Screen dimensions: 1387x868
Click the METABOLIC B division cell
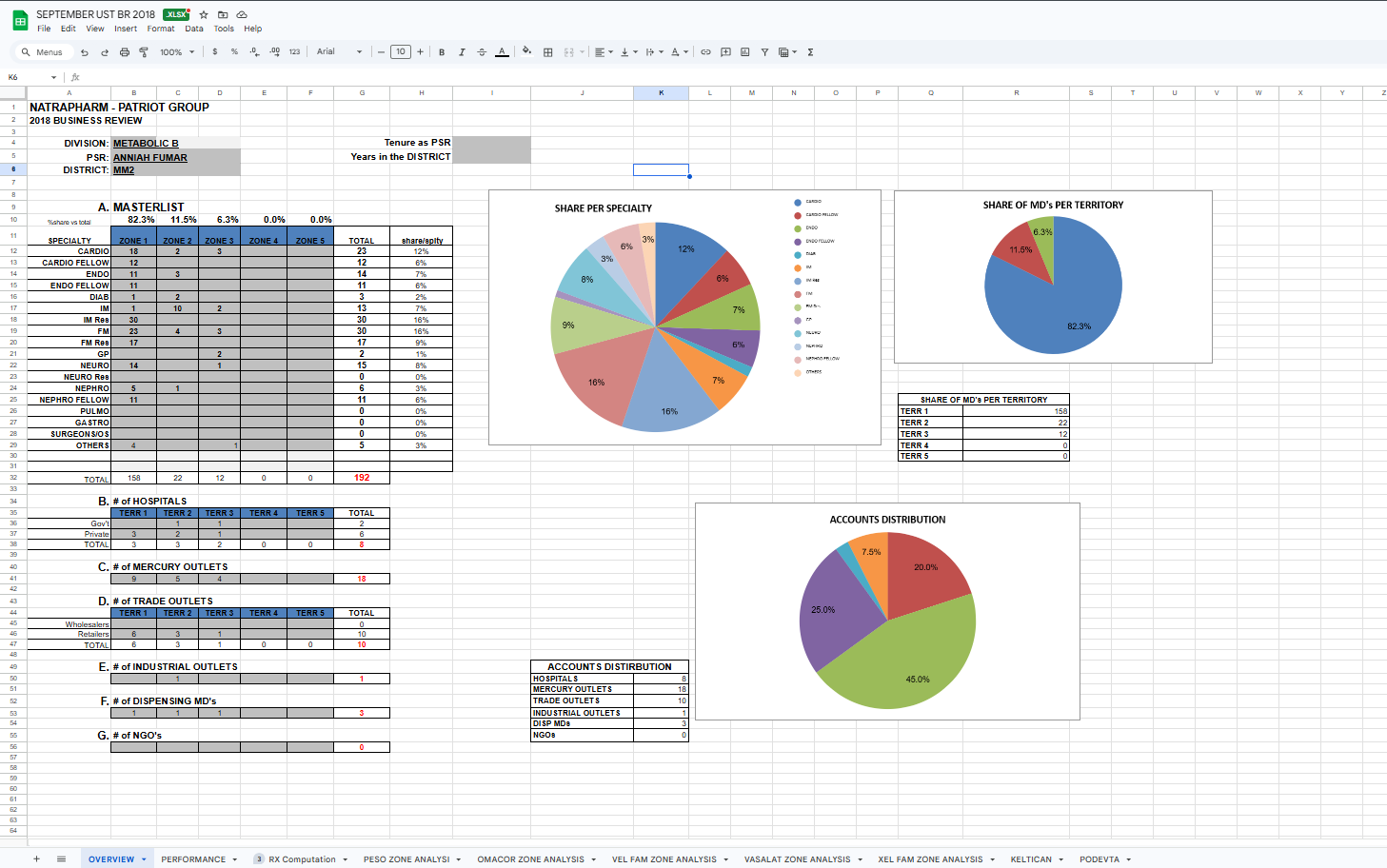[x=146, y=144]
